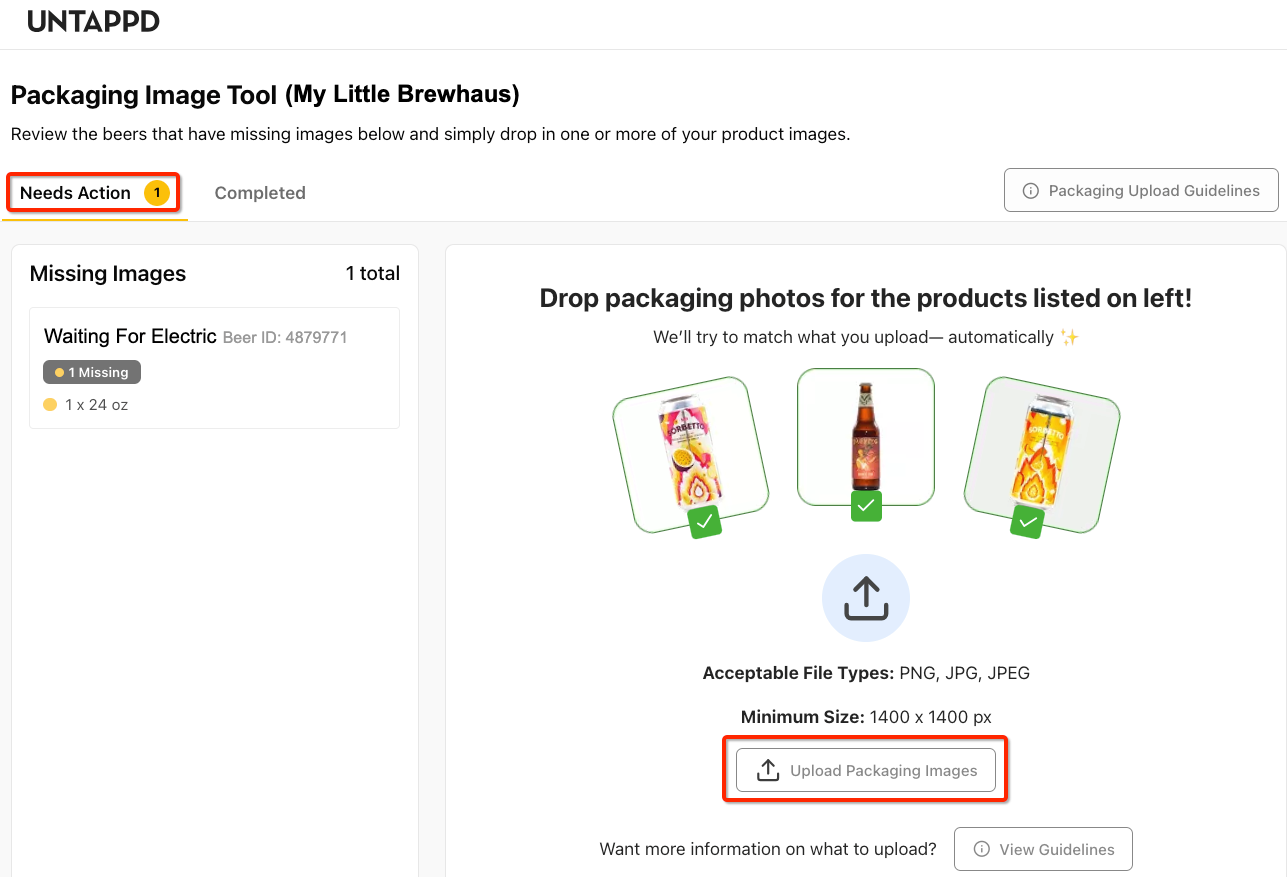Click the green checkmark under the bottle image
This screenshot has width=1287, height=877.
point(866,506)
